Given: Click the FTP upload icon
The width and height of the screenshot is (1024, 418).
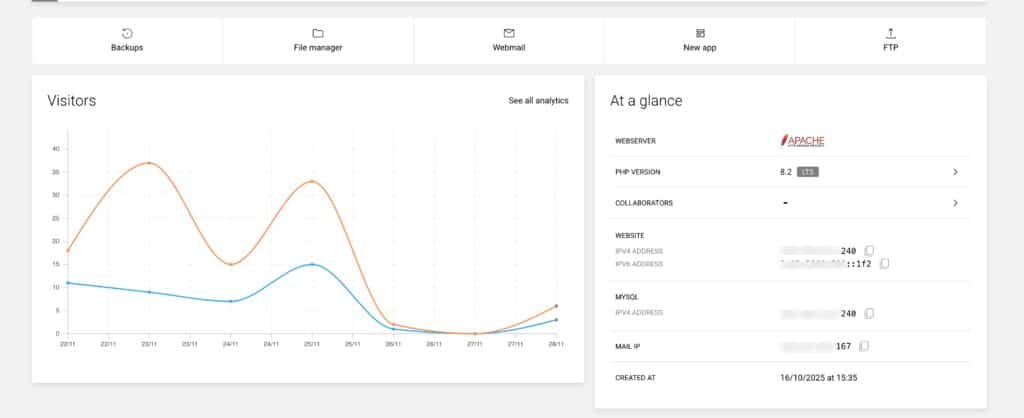Looking at the screenshot, I should point(891,33).
